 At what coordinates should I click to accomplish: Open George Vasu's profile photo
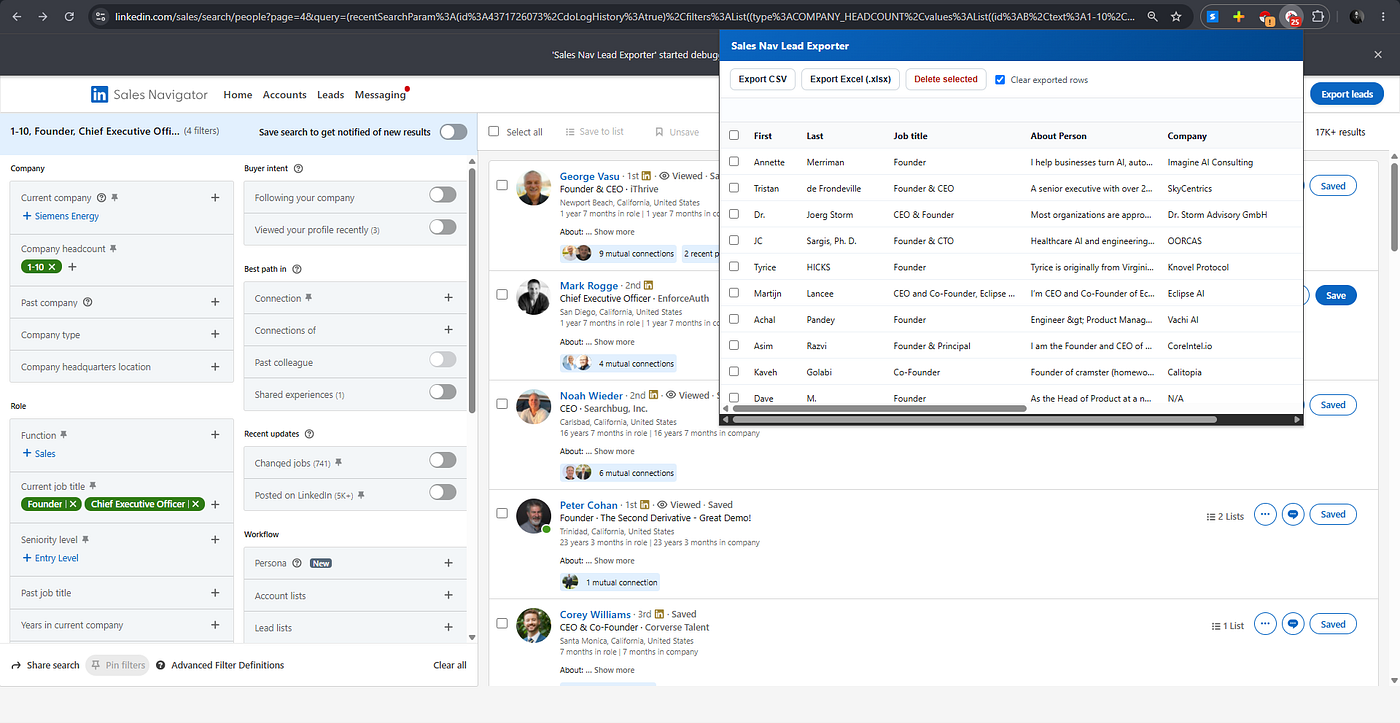point(533,187)
